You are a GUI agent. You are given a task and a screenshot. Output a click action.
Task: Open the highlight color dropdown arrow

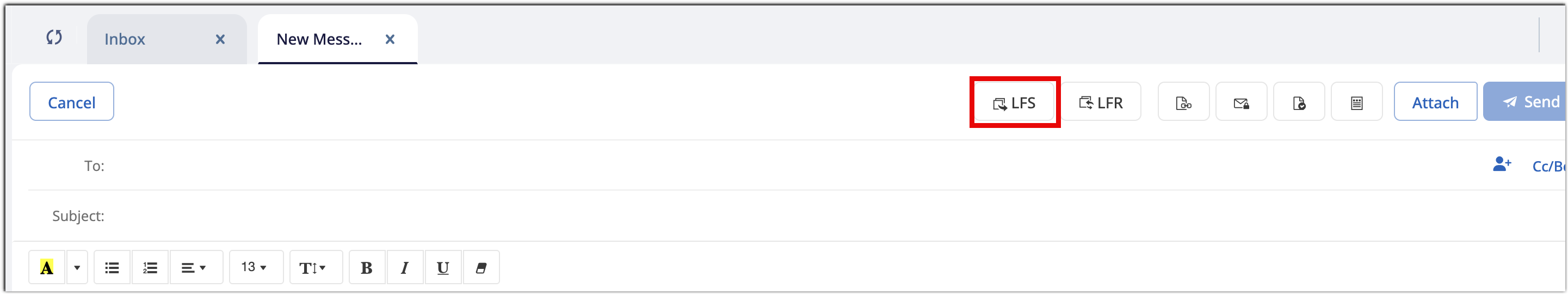(77, 268)
